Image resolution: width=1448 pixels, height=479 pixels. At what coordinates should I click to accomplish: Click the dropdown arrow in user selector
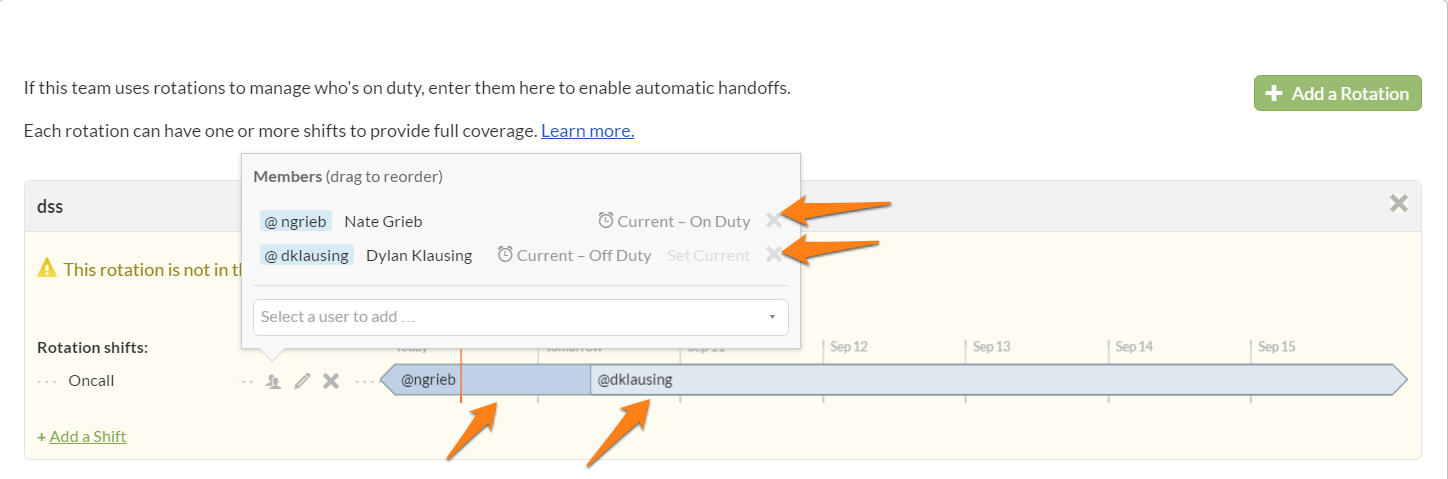772,317
